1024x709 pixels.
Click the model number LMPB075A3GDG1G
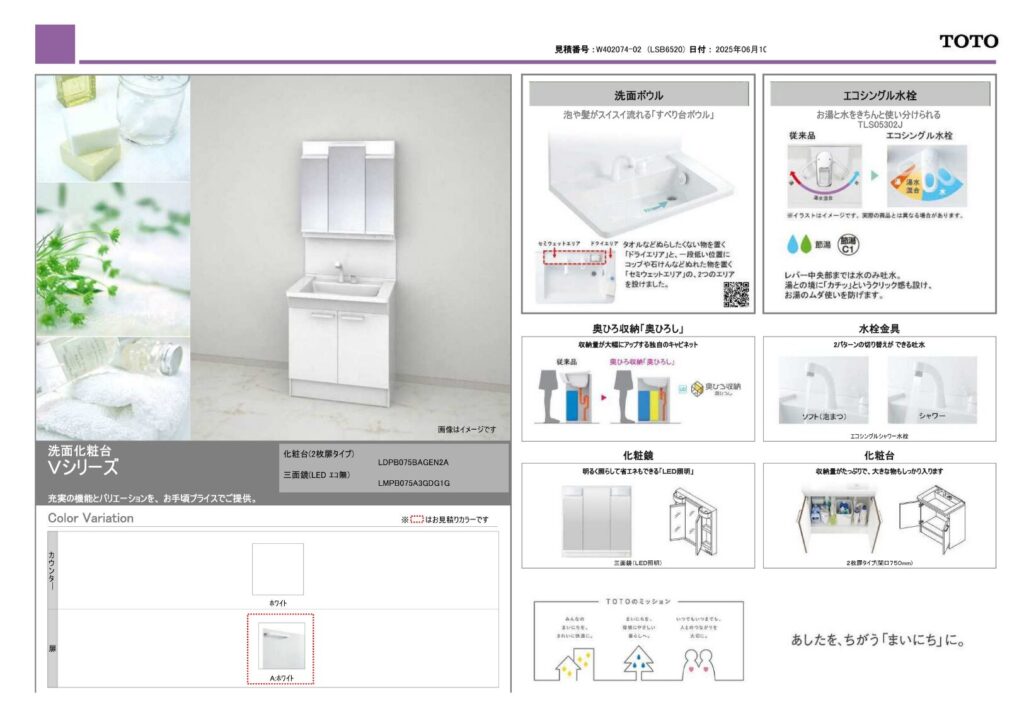[413, 484]
